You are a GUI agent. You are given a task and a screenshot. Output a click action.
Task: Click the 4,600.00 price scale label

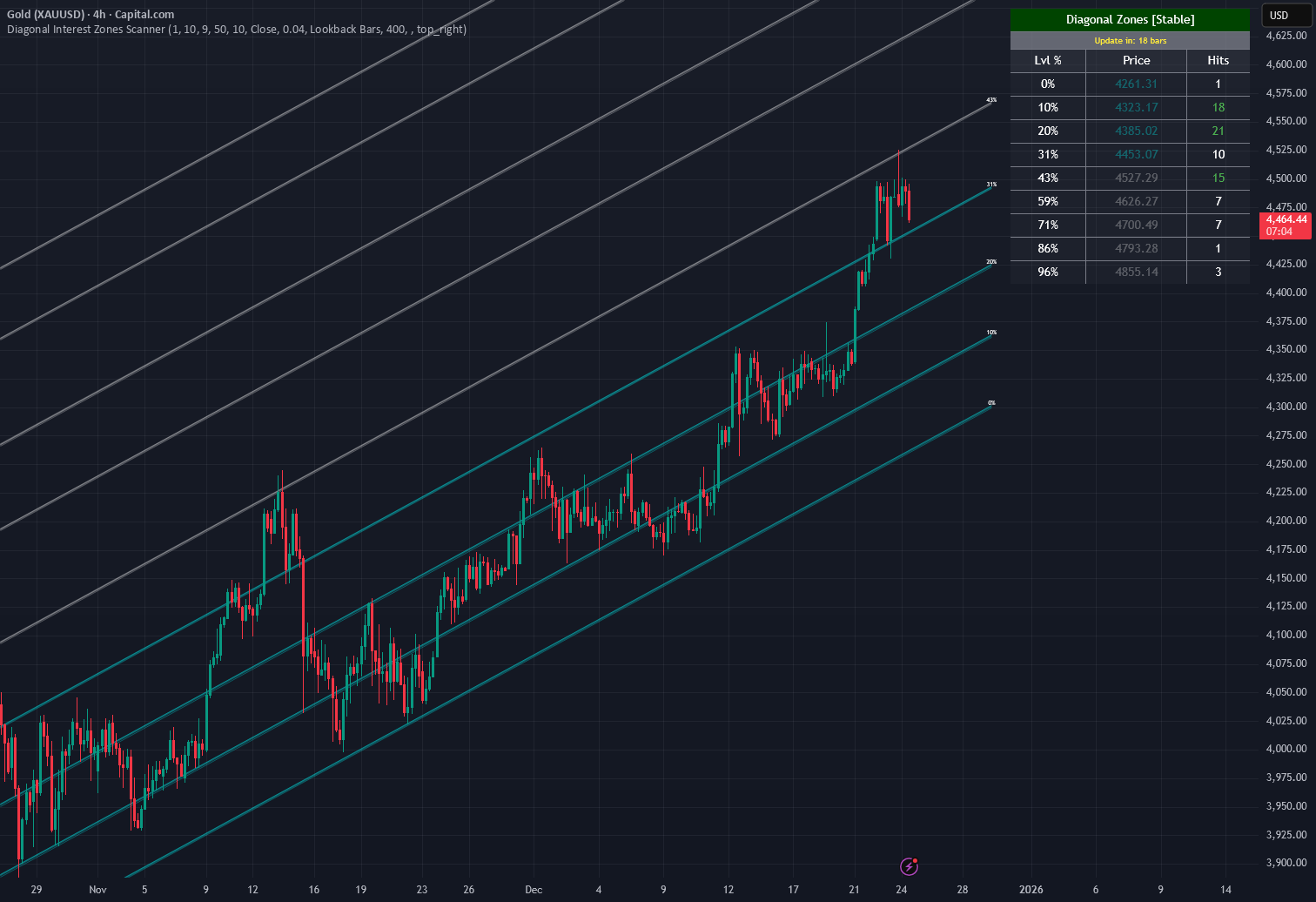1286,64
